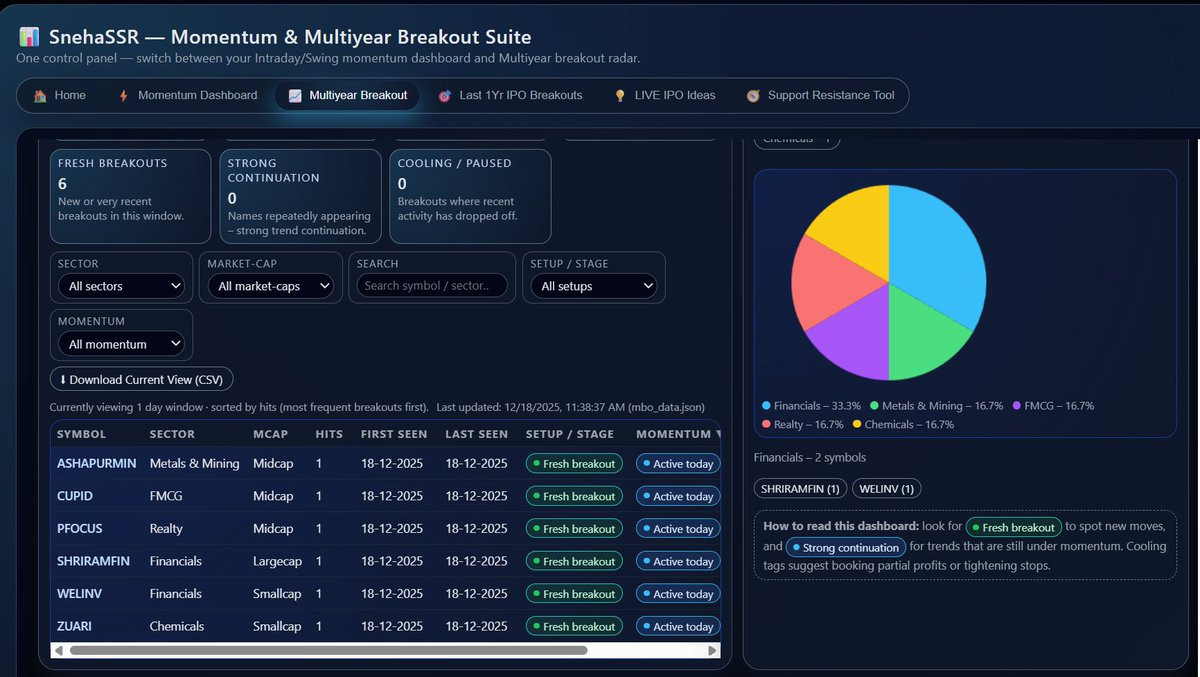Open the Market-Cap filter dropdown

tap(270, 286)
